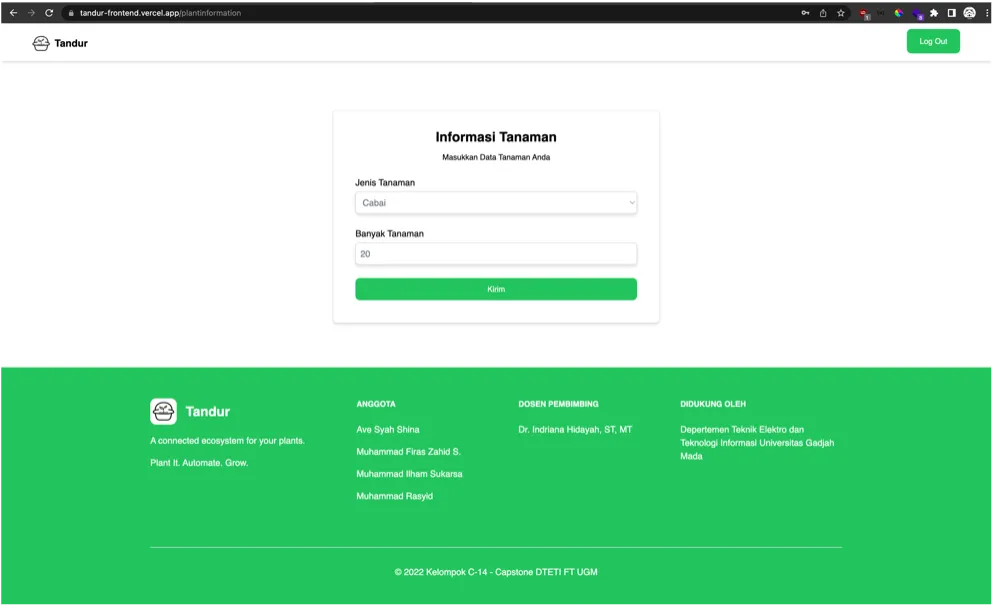Viewport: 996px width, 605px height.
Task: Open the share icon in the address bar
Action: (823, 14)
